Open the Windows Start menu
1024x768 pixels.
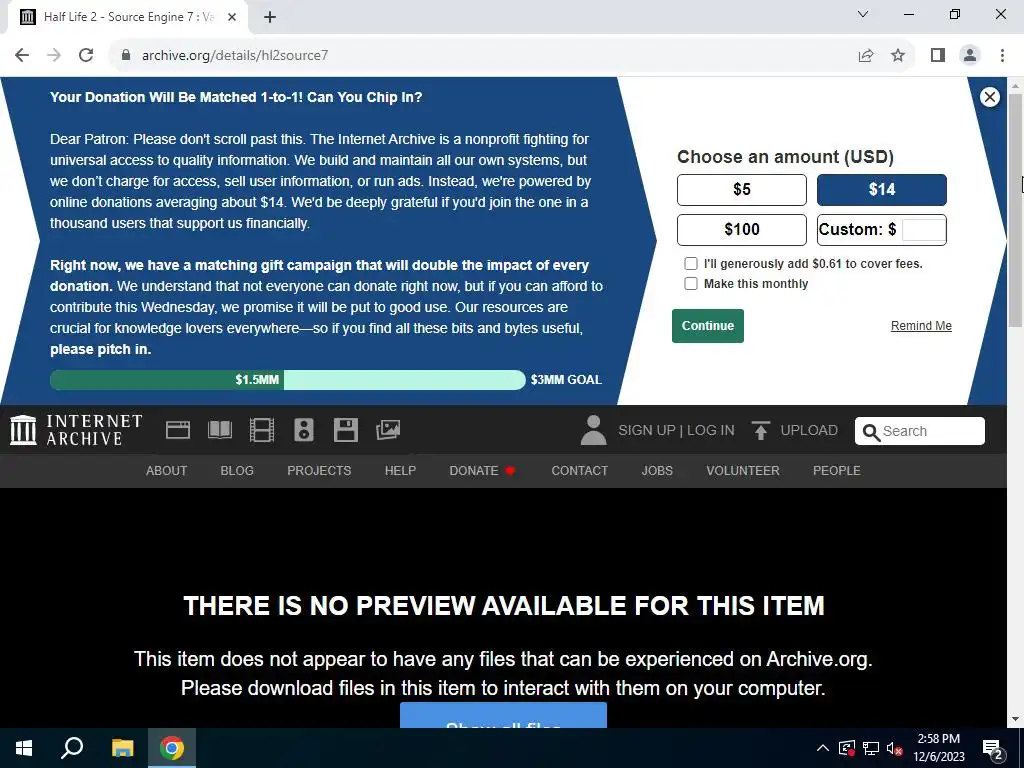[24, 748]
